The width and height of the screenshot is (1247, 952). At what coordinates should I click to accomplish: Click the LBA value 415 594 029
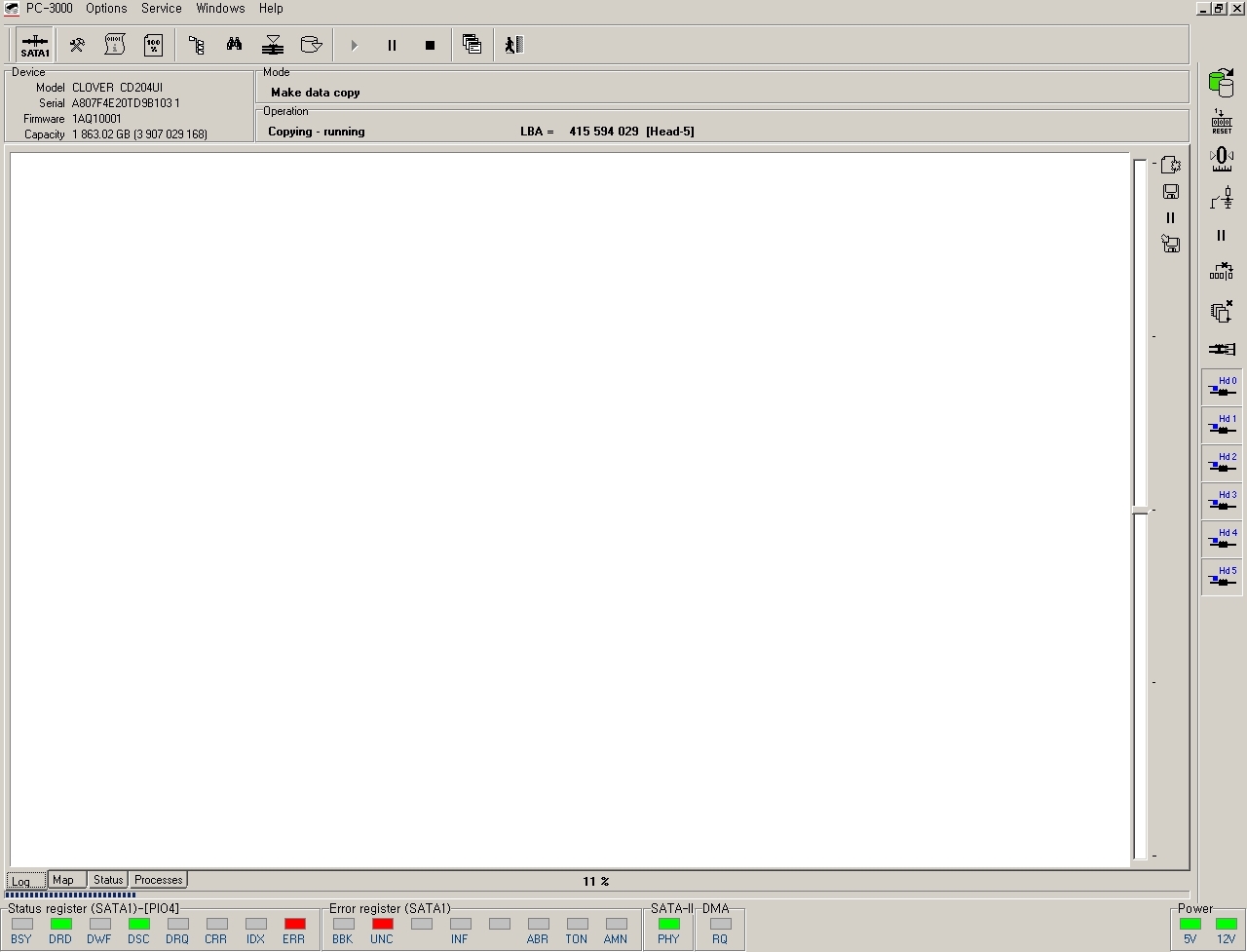coord(604,132)
